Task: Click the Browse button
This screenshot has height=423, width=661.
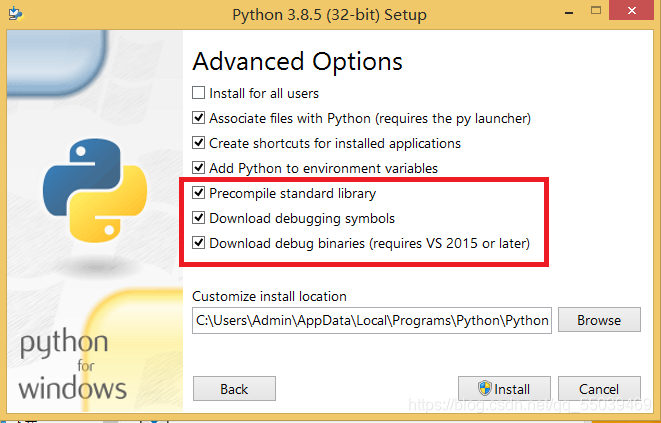Action: pos(599,320)
